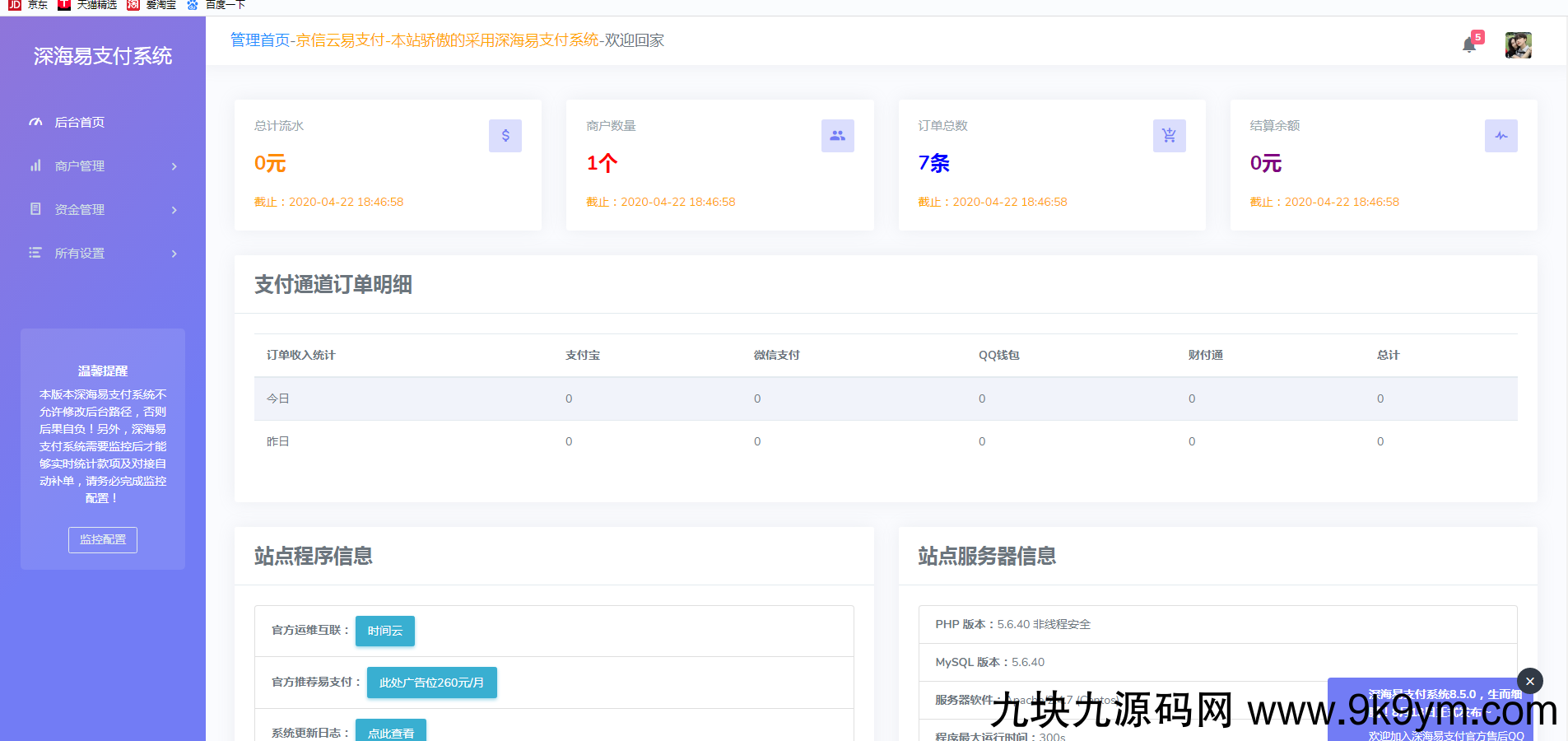
Task: Click the 此处广告位260元/月 button
Action: tap(431, 683)
